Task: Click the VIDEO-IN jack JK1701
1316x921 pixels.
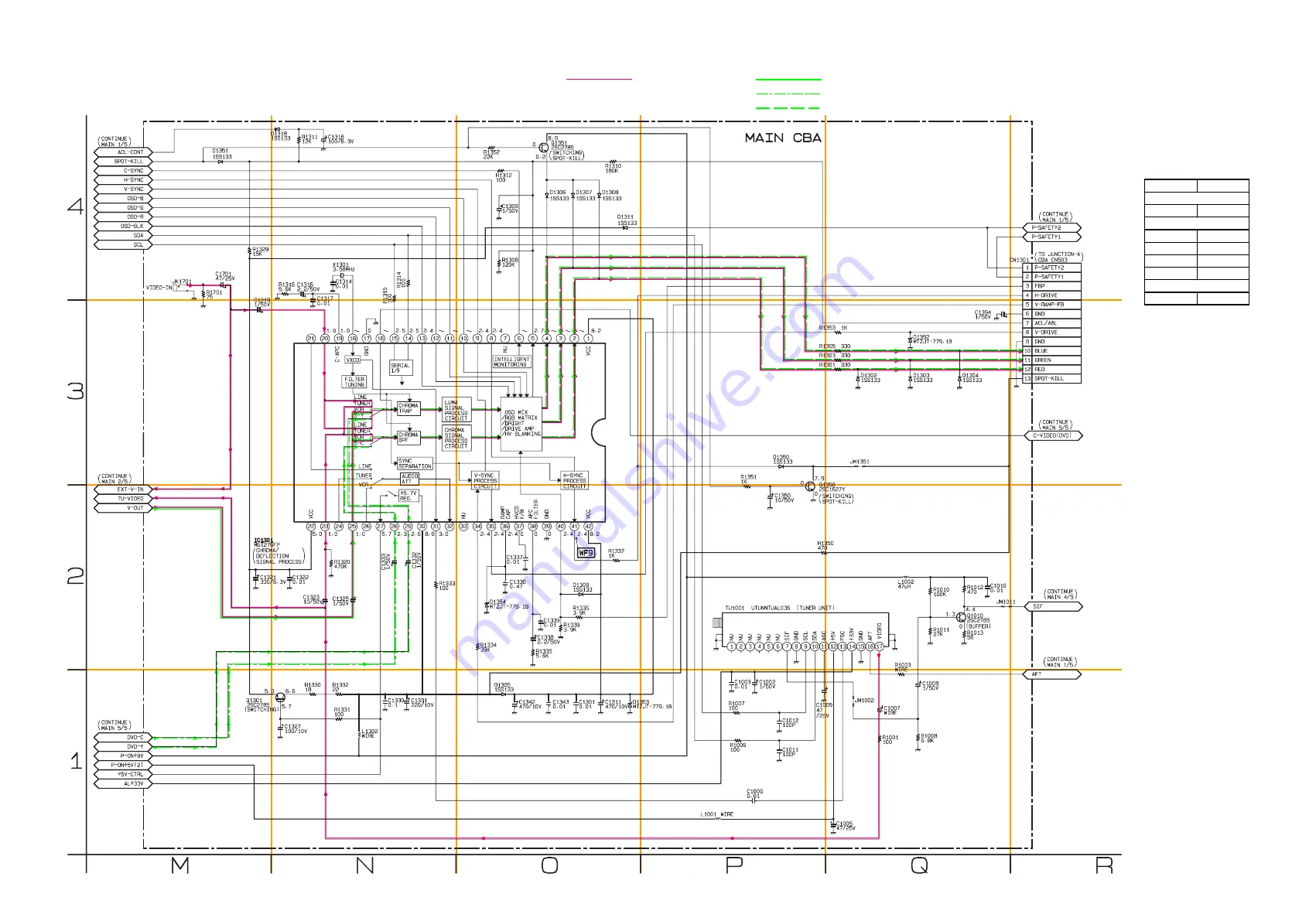Action: pos(179,288)
